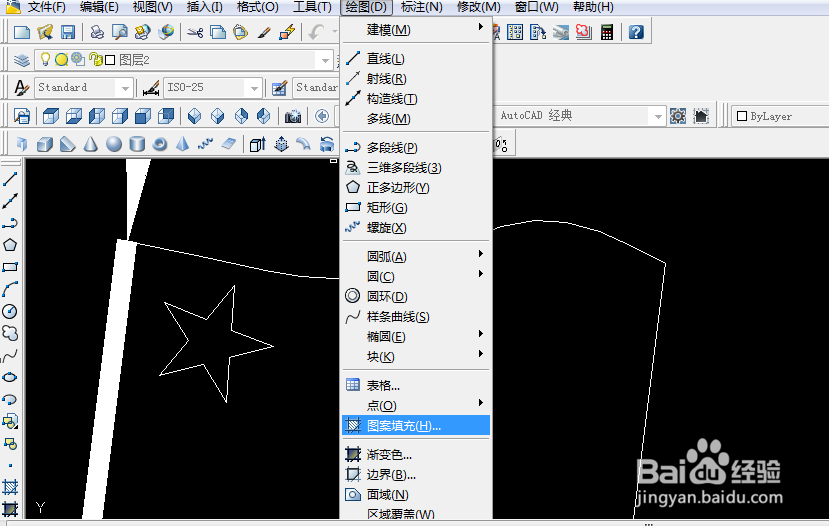
Task: Select Polygon tool in left draw toolbar
Action: (x=10, y=245)
